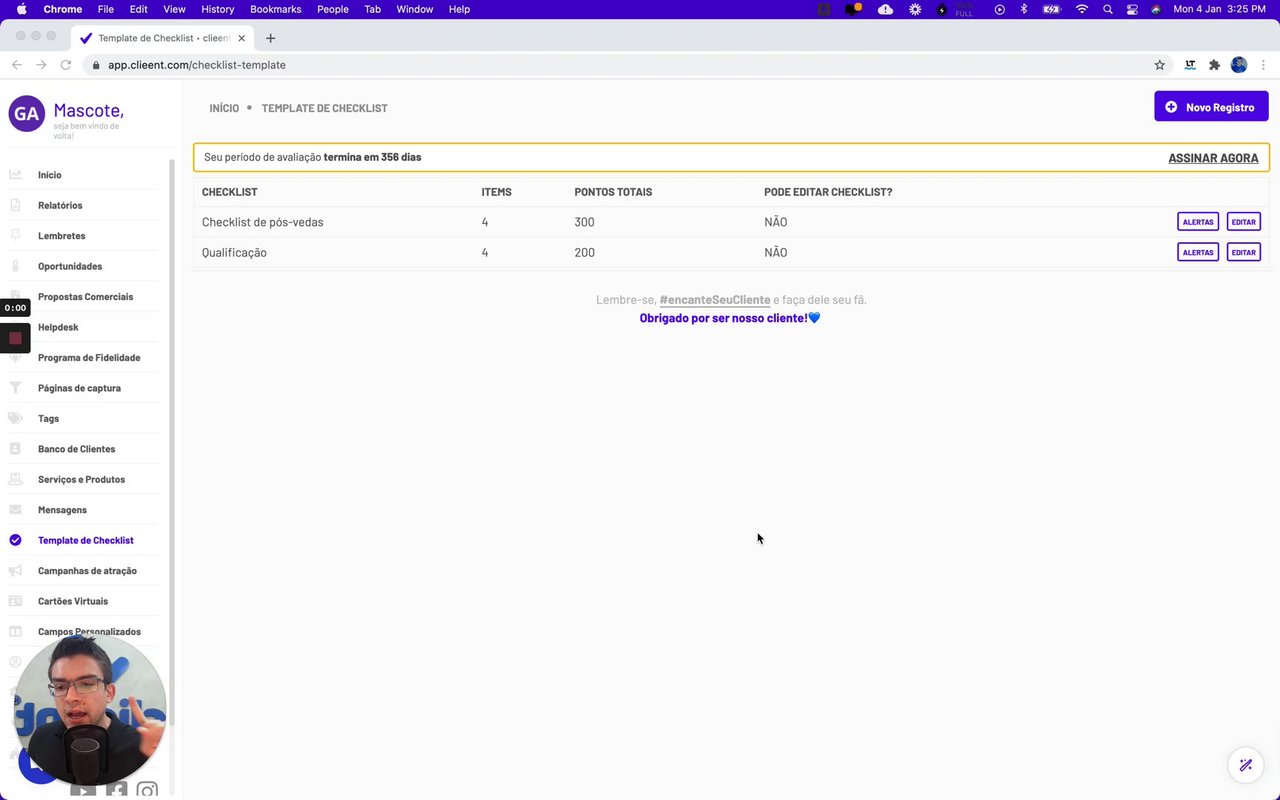This screenshot has height=800, width=1280.
Task: Reload the page with the refresh icon
Action: point(66,65)
